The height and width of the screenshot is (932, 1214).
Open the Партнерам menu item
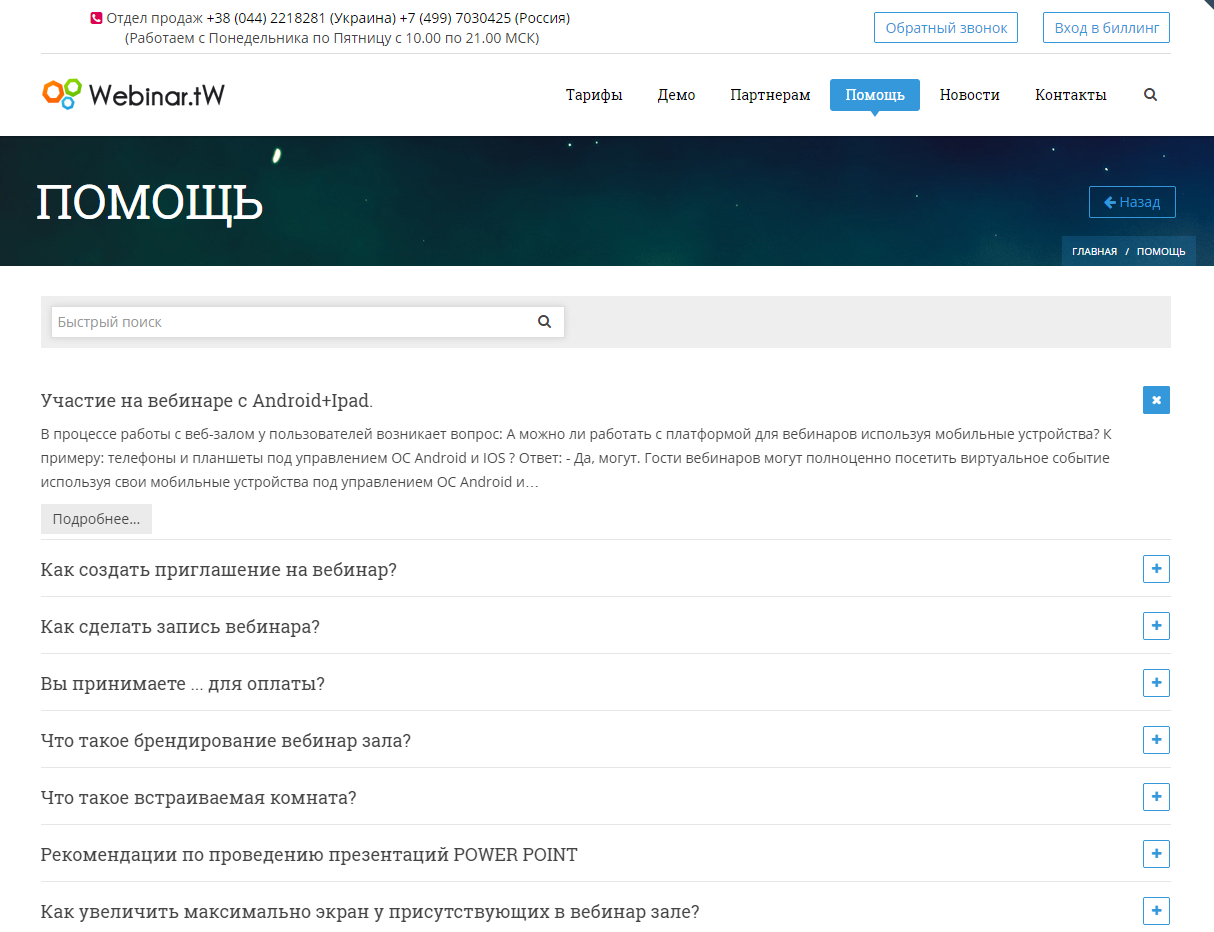tap(770, 95)
